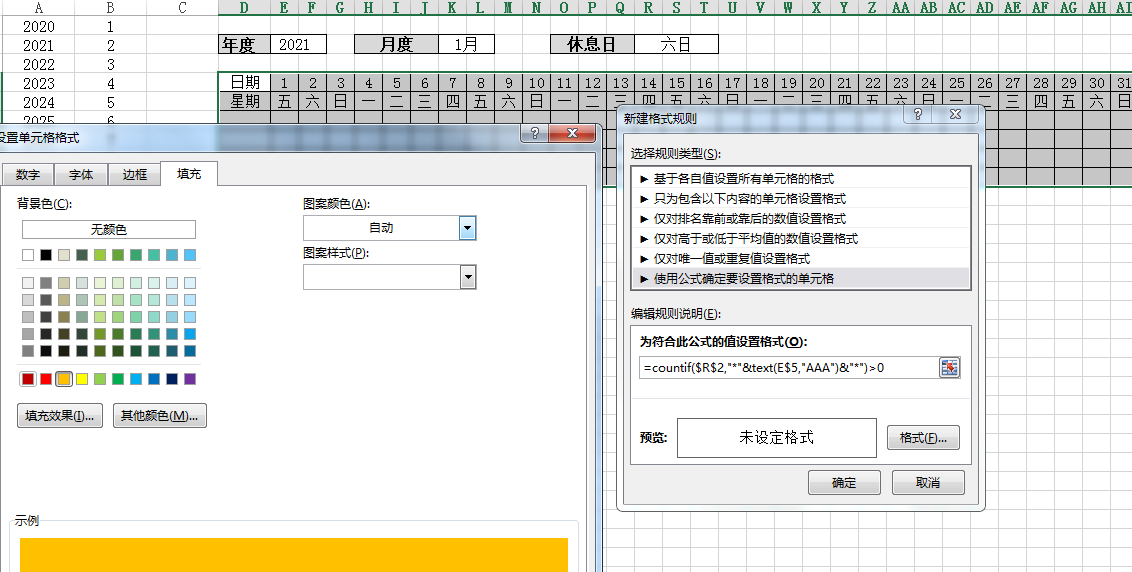
Task: Click the orange sample preview bar under 示例
Action: tap(294, 555)
